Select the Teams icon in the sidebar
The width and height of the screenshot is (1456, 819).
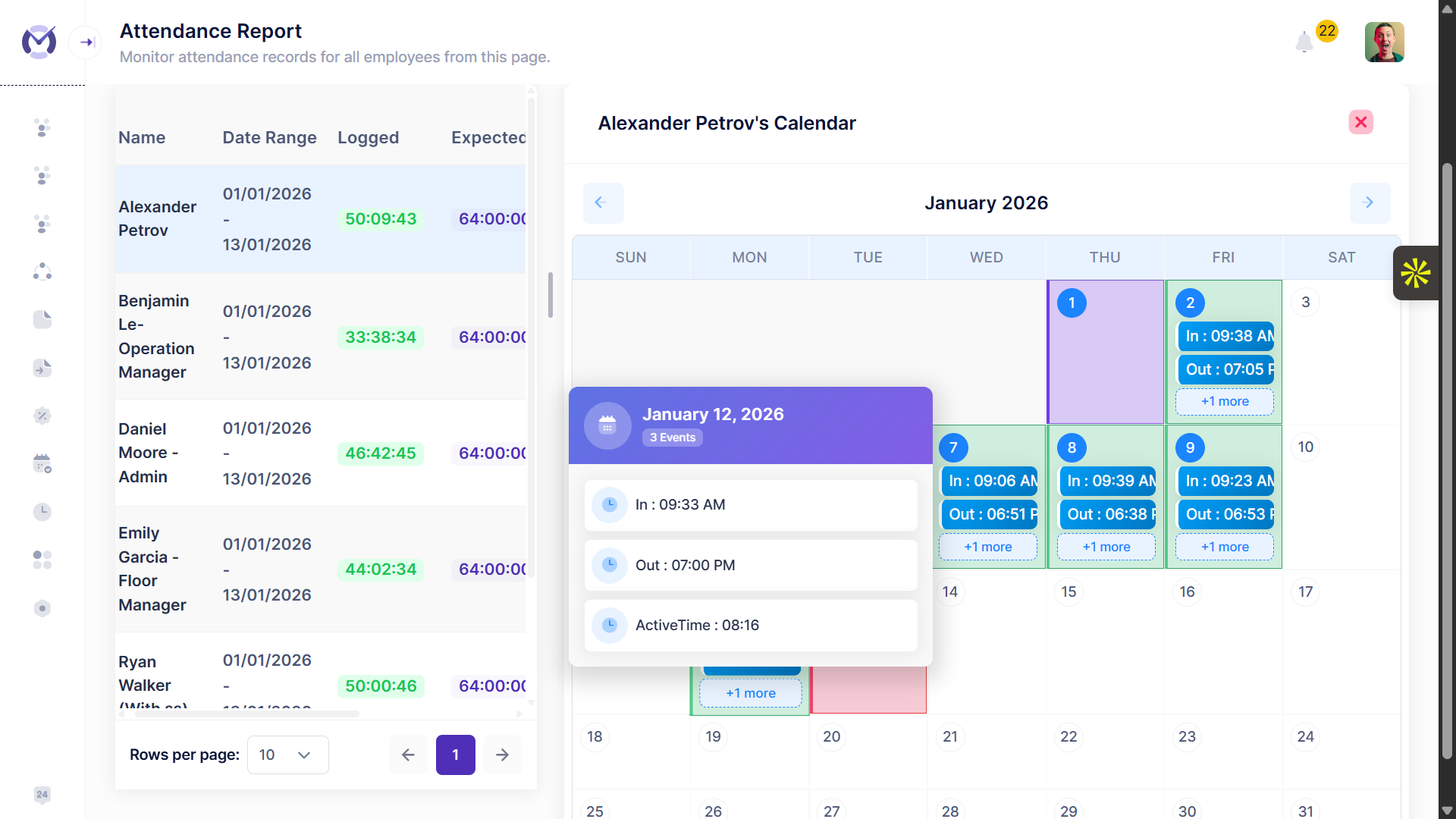(42, 176)
